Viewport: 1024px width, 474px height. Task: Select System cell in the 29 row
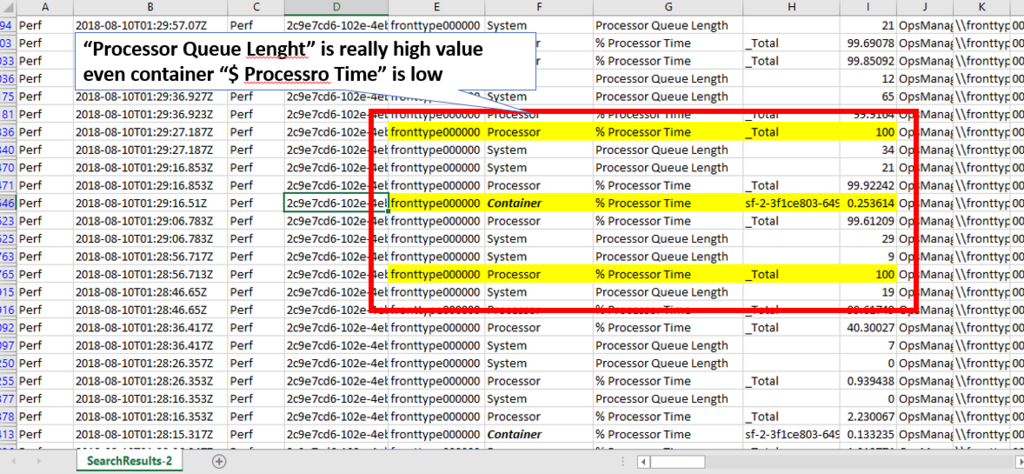[539, 239]
